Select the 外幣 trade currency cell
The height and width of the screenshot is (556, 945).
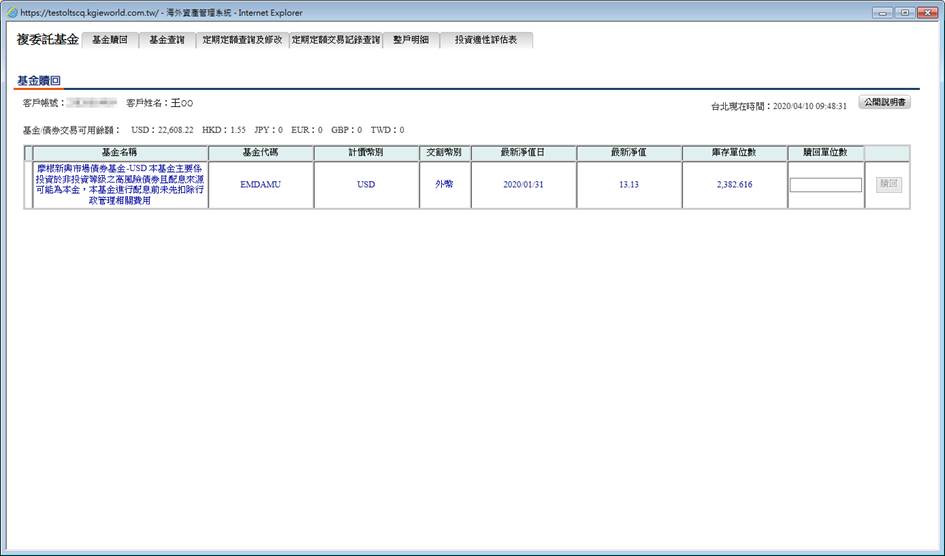[444, 184]
